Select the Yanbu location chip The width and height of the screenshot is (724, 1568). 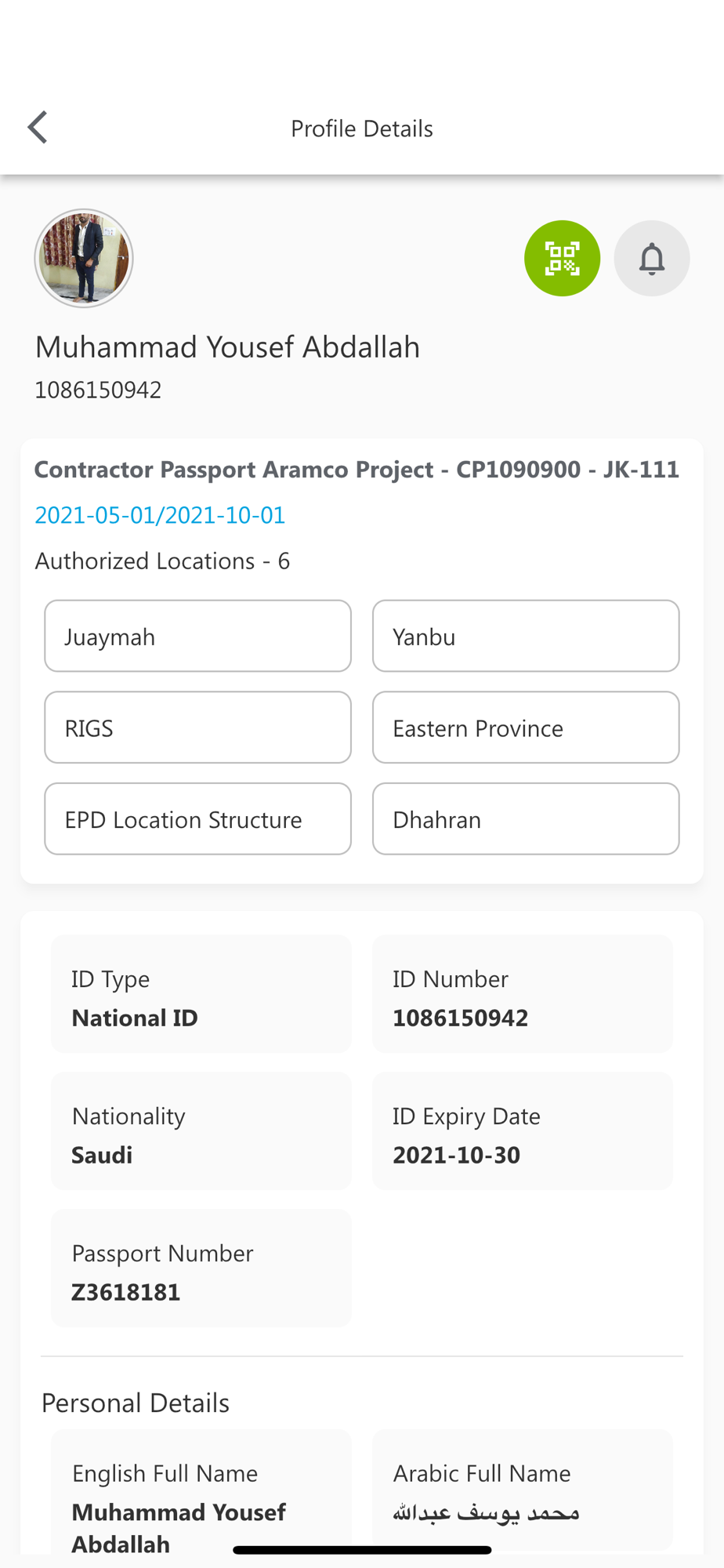525,636
